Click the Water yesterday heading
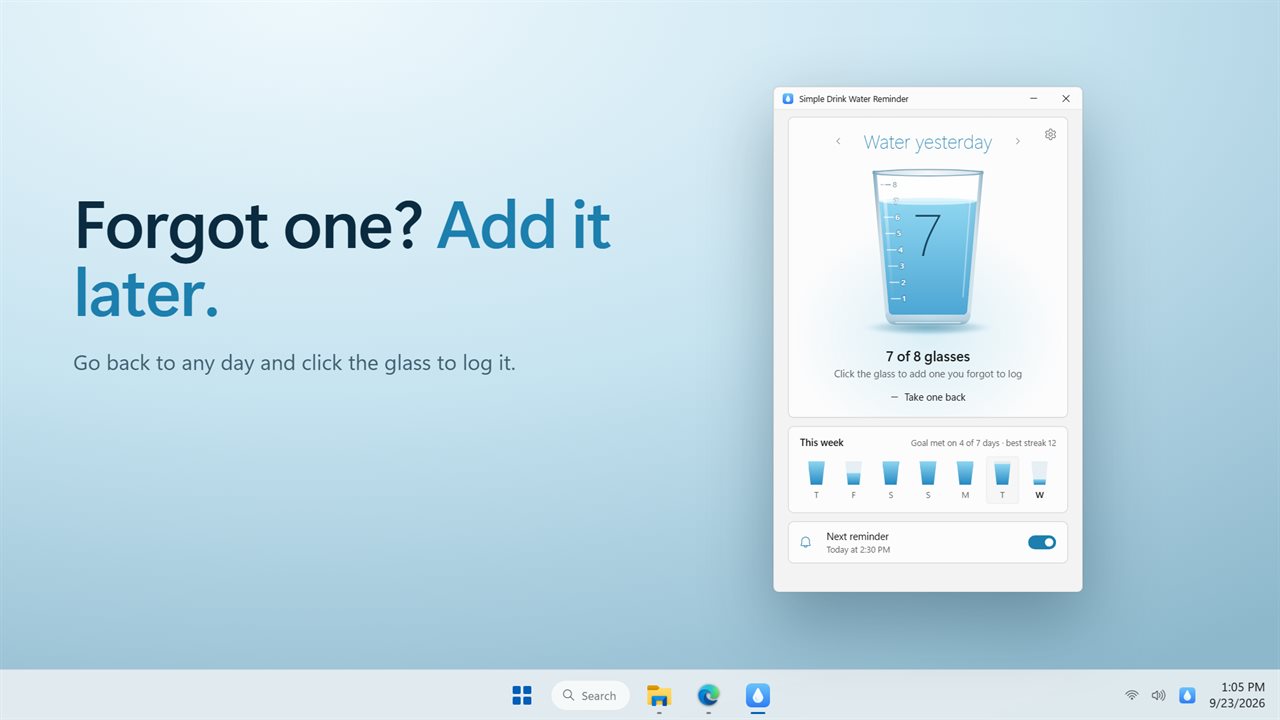This screenshot has width=1280, height=720. pyautogui.click(x=928, y=142)
